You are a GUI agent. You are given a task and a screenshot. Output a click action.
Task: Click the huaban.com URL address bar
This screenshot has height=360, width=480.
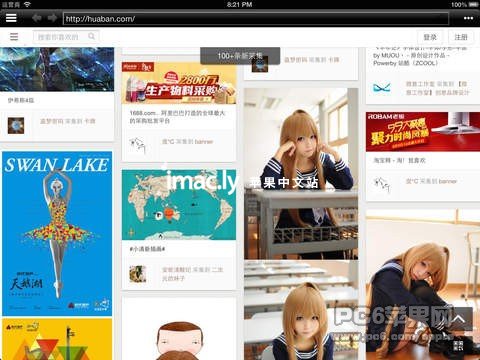256,19
